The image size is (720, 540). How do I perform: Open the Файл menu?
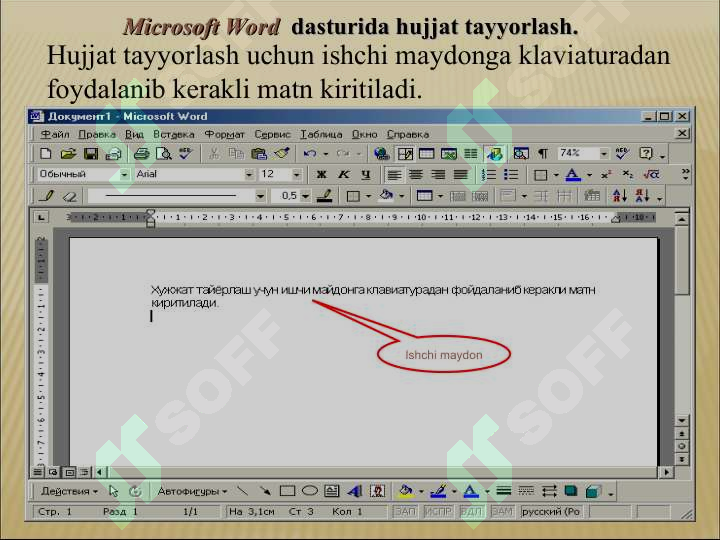click(x=55, y=135)
